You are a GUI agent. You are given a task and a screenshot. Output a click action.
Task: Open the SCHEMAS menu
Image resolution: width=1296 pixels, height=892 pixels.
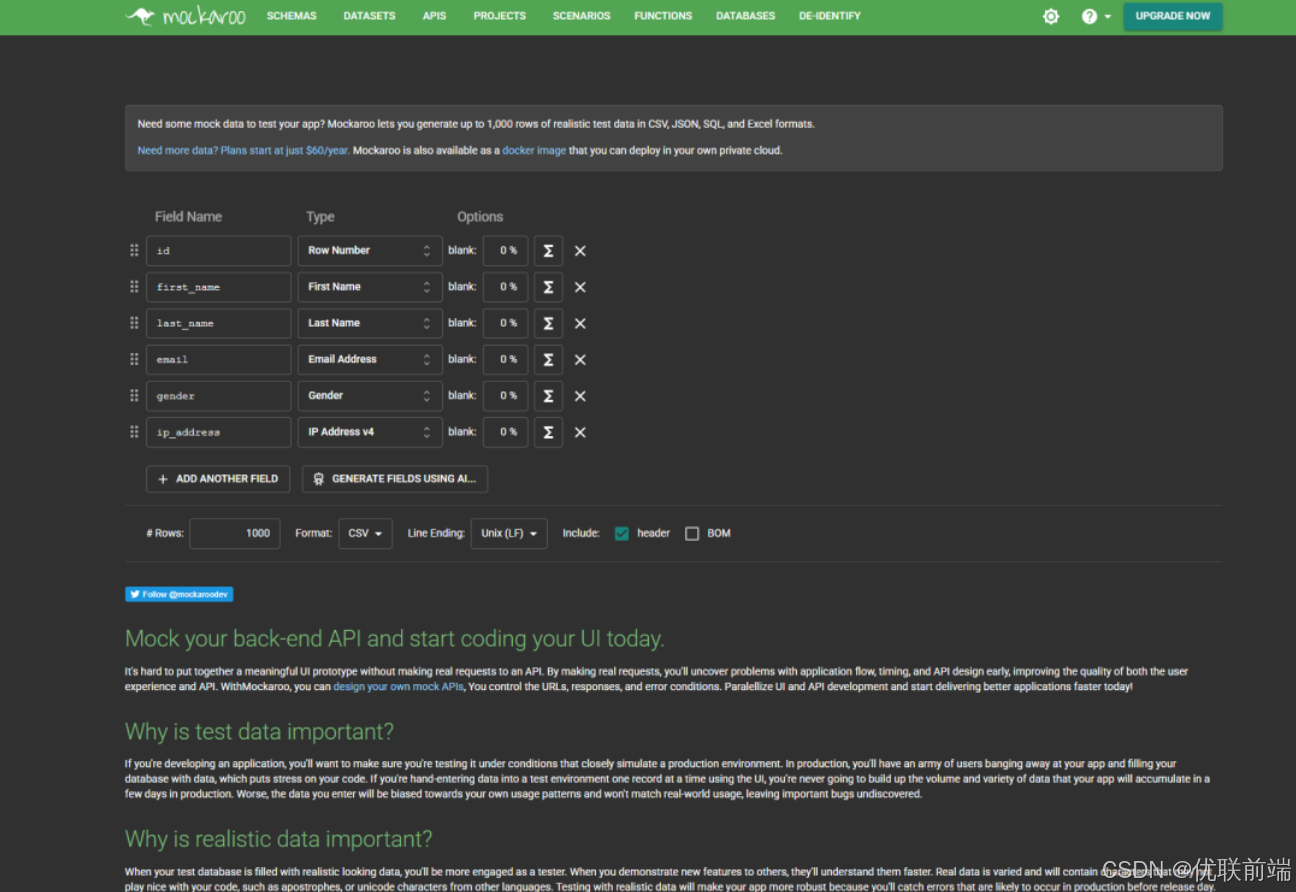coord(292,16)
